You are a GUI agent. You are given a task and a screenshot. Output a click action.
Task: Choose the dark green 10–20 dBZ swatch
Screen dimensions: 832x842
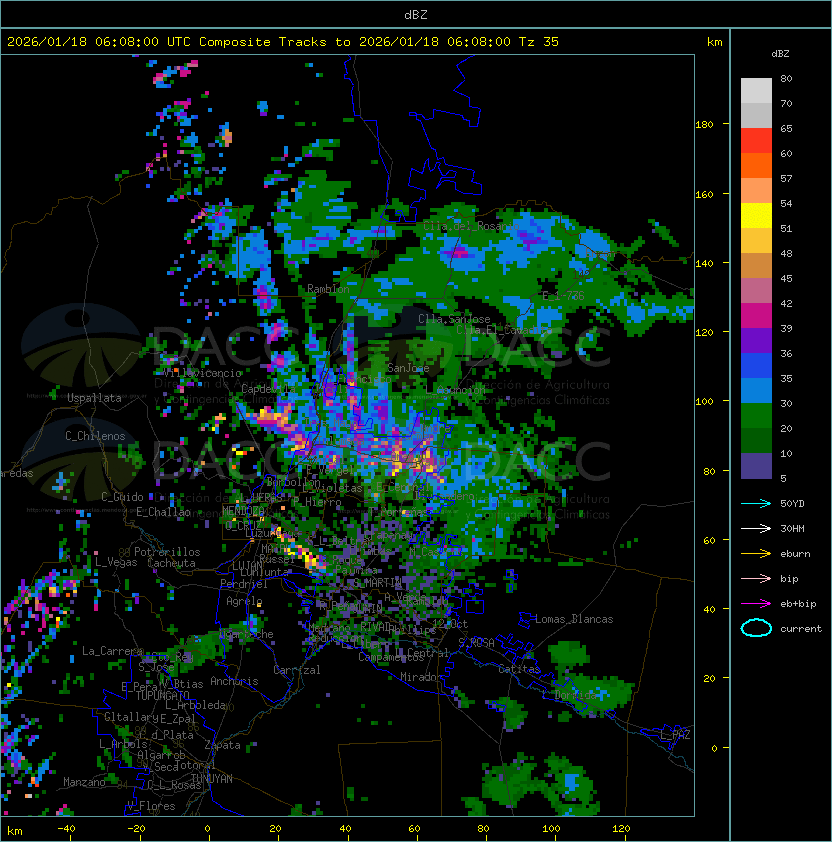click(756, 441)
